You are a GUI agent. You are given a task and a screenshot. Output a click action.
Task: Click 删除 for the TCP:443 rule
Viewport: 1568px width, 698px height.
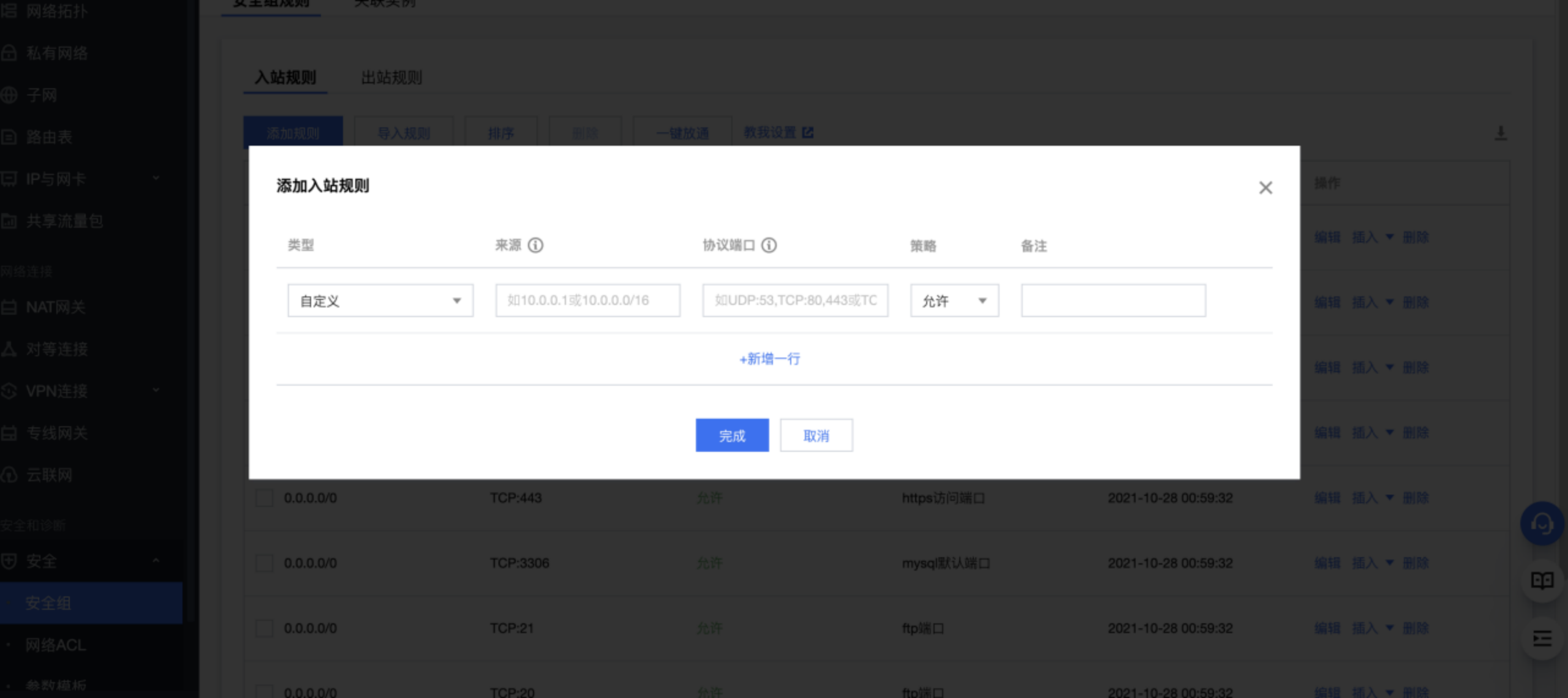(1415, 498)
